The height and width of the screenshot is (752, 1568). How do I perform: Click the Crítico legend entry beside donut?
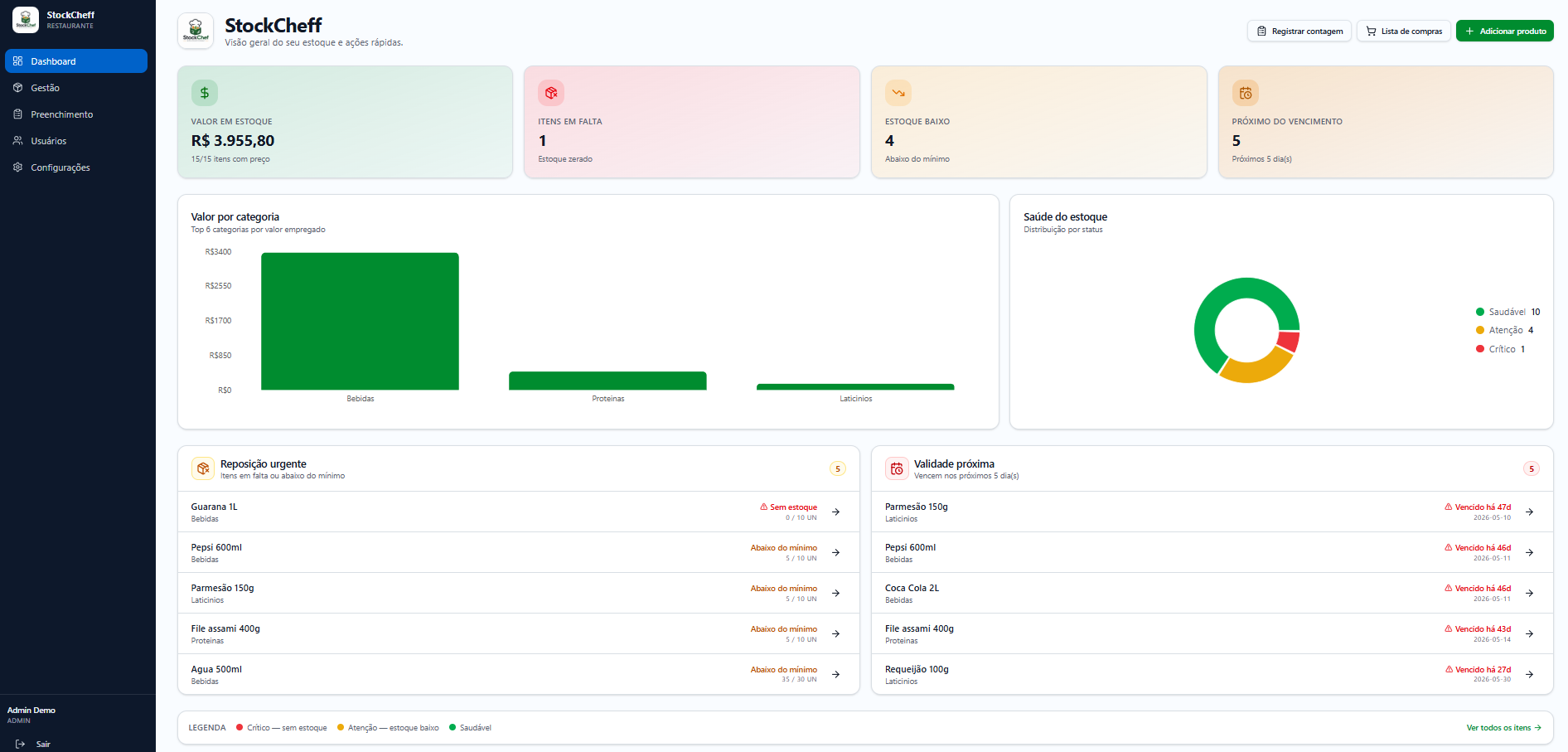click(1500, 349)
